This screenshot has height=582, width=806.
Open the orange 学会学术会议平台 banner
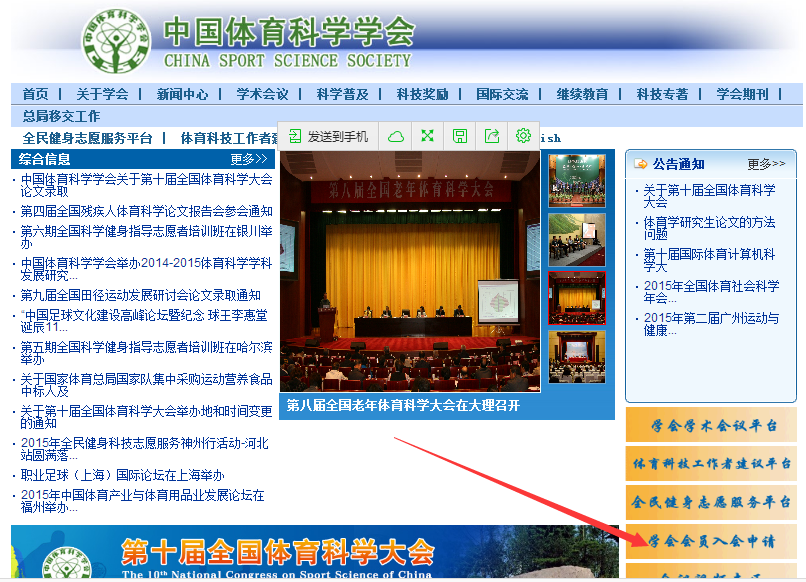pyautogui.click(x=711, y=425)
